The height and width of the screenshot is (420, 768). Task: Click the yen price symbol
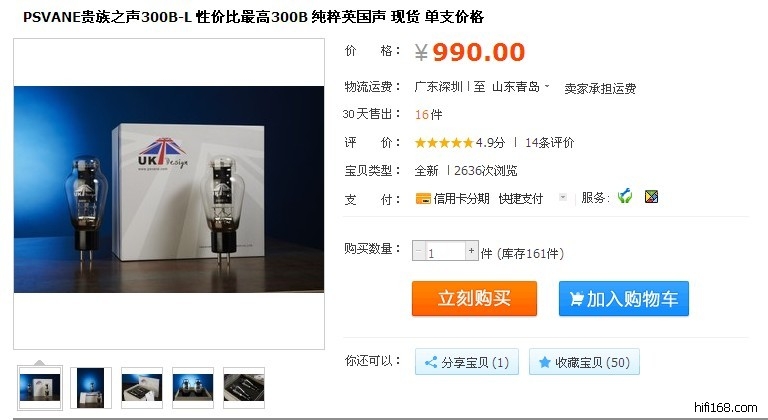pos(421,52)
